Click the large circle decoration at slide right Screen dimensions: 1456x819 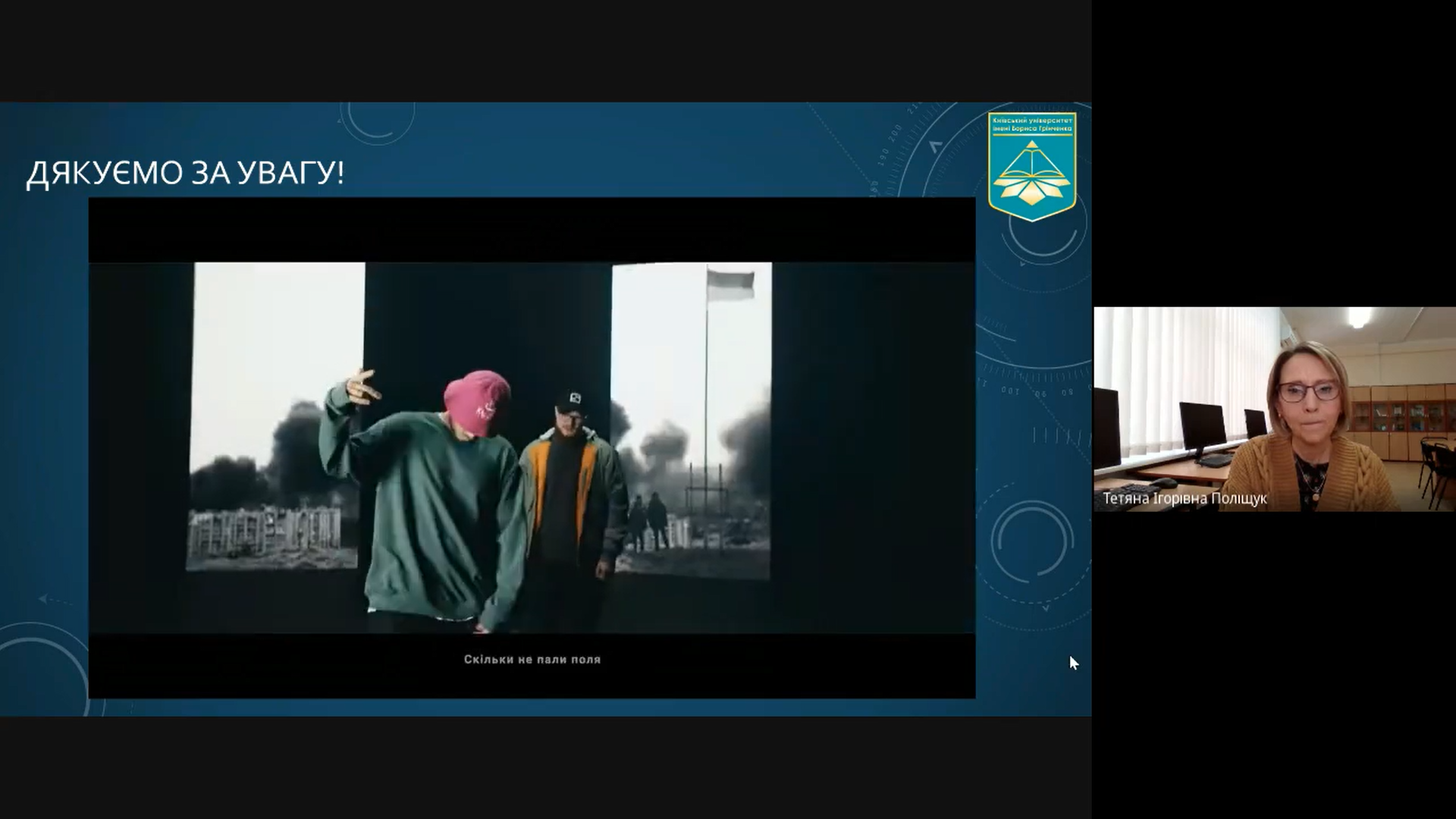1033,541
